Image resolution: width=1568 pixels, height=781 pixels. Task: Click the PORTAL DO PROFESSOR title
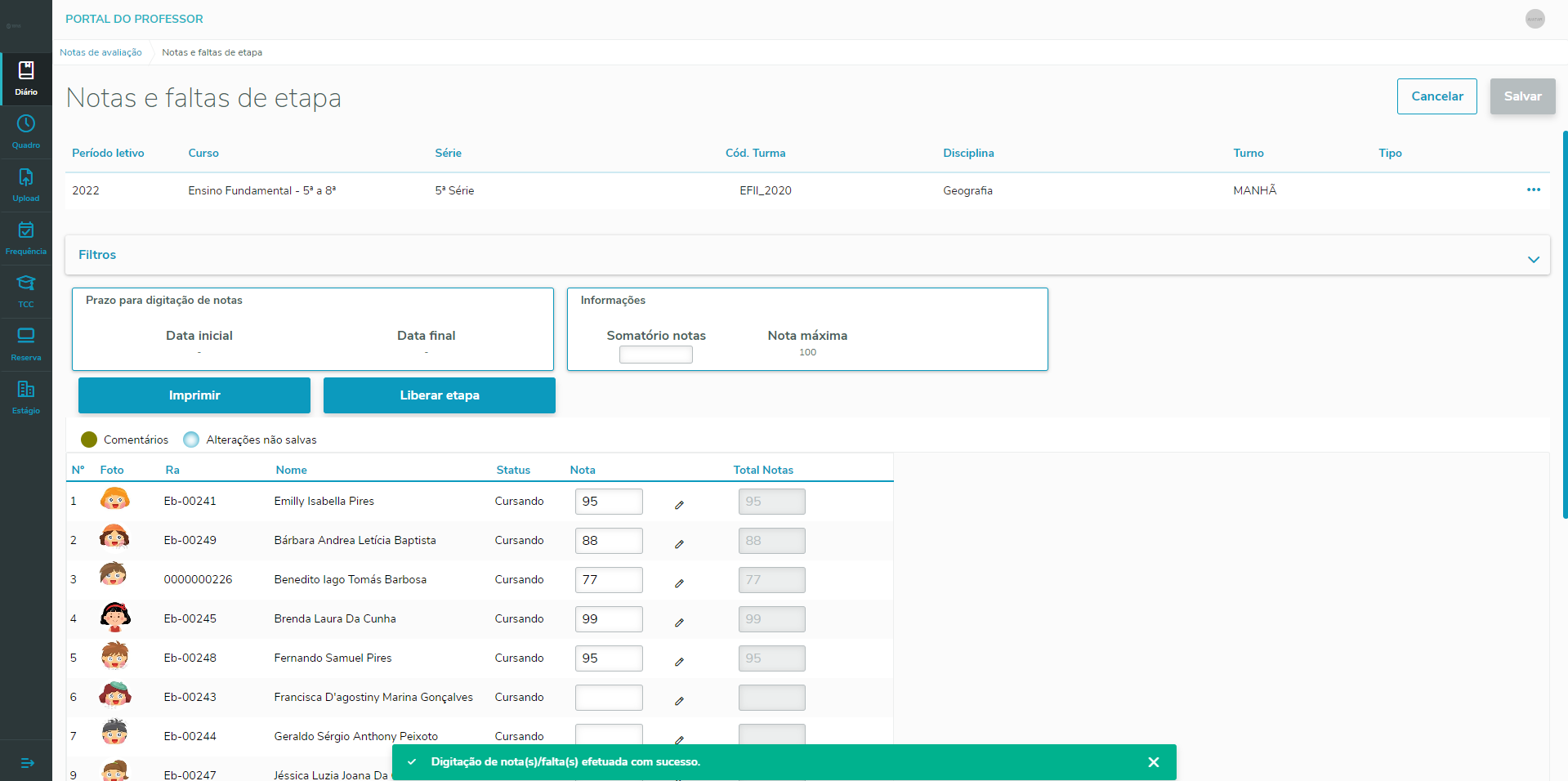[x=134, y=19]
